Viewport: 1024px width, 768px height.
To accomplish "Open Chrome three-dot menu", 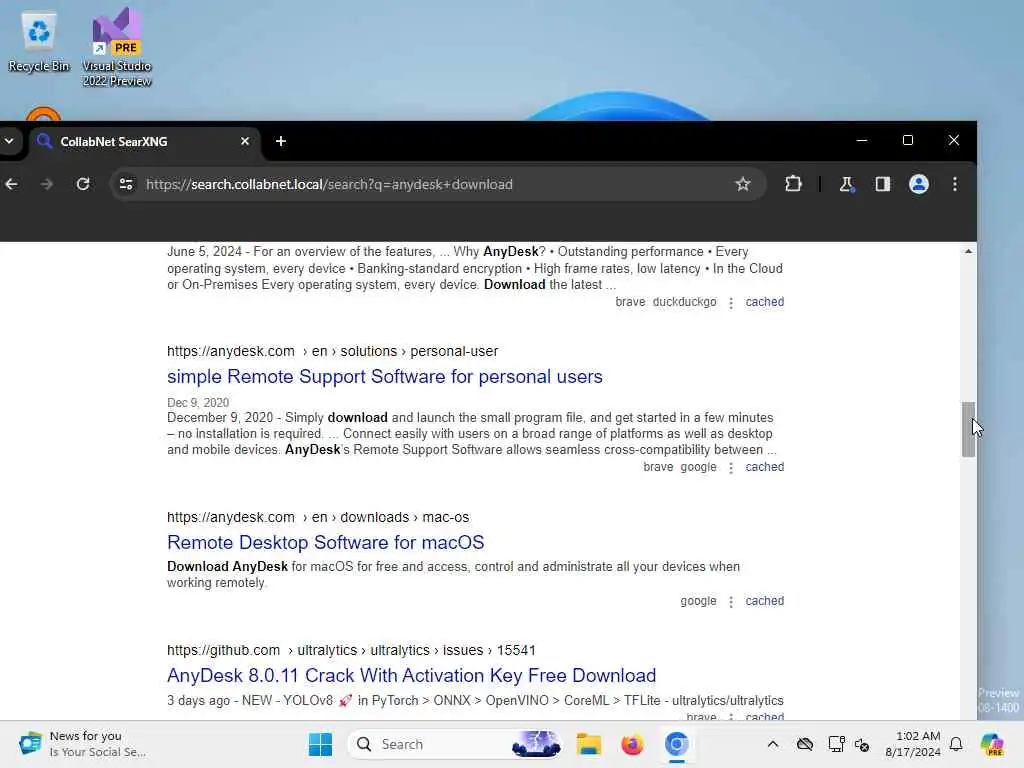I will (955, 185).
